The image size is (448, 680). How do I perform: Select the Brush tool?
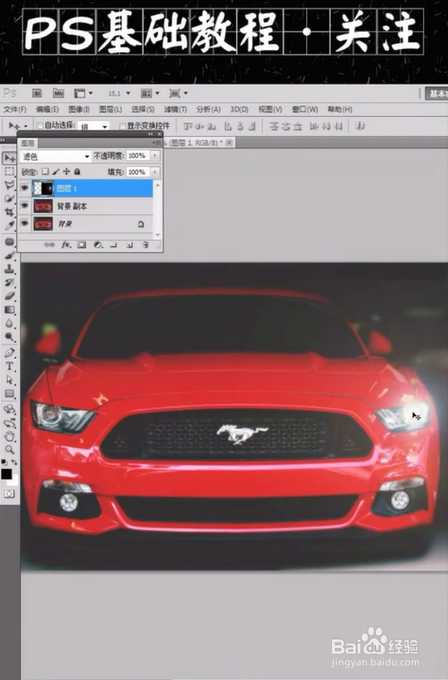tap(9, 255)
